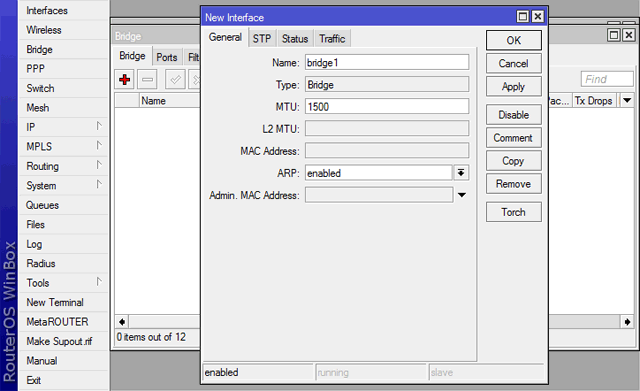Open the Ports tab in Bridge window
This screenshot has width=640, height=391.
point(167,57)
